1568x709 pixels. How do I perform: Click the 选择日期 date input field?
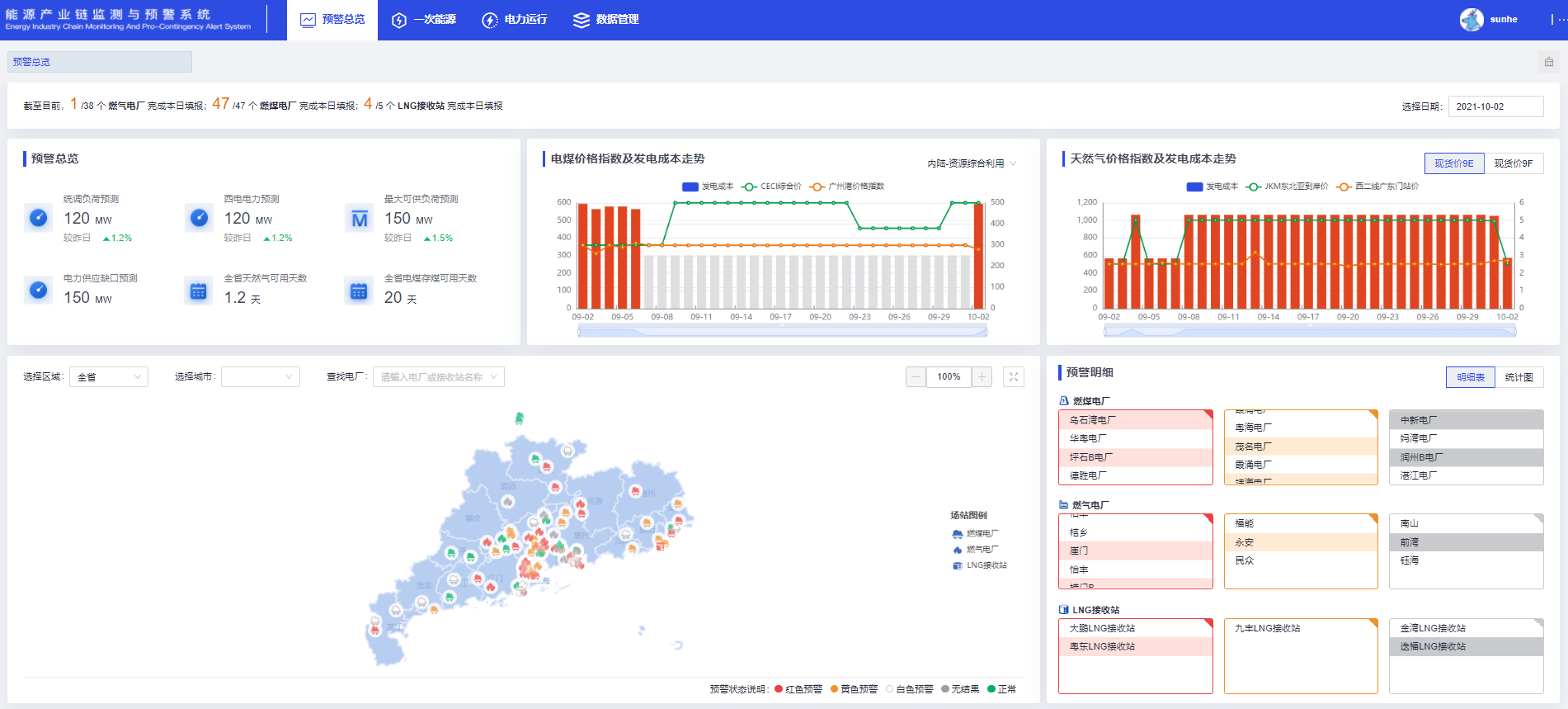(1495, 106)
